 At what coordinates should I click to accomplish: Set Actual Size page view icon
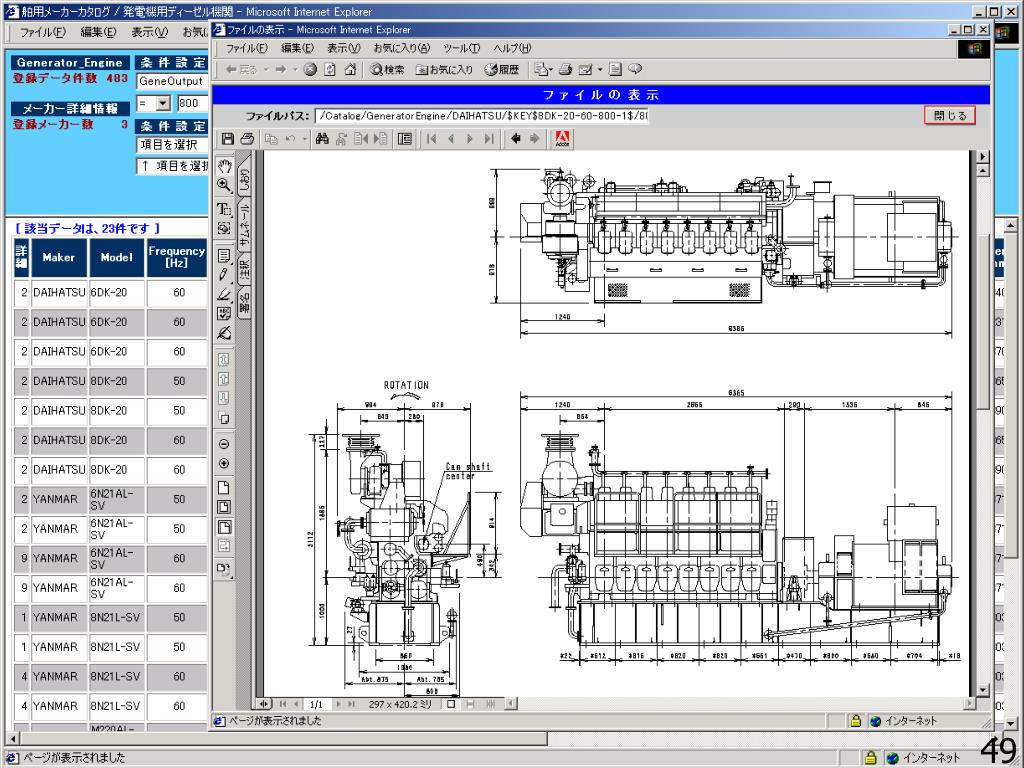[224, 488]
